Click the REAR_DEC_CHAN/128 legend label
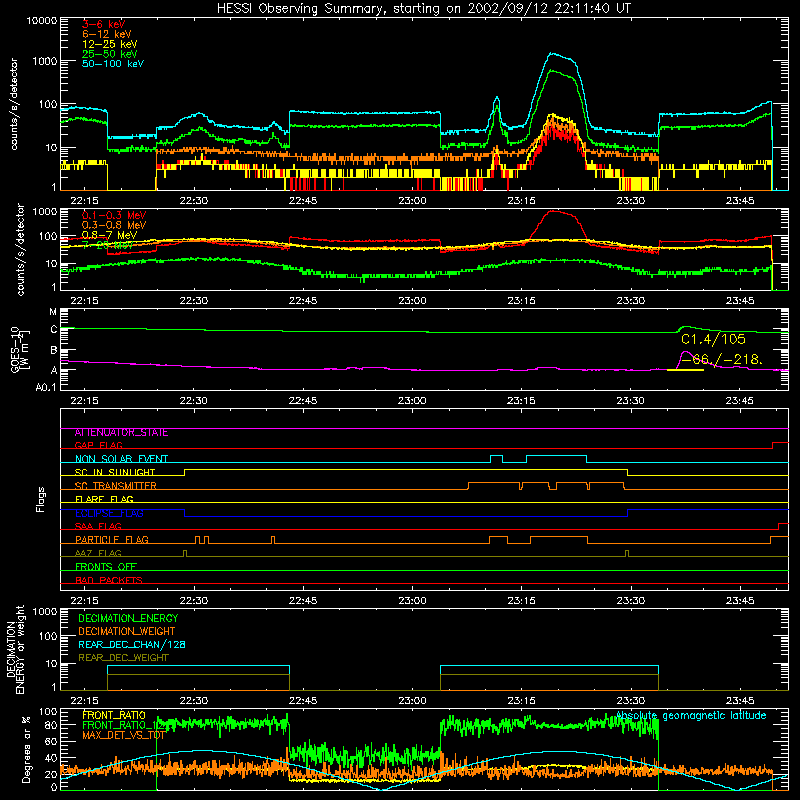Image resolution: width=800 pixels, height=800 pixels. (132, 644)
